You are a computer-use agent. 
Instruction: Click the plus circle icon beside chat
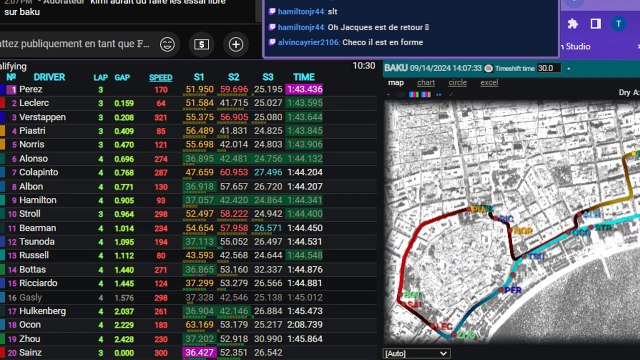[236, 44]
